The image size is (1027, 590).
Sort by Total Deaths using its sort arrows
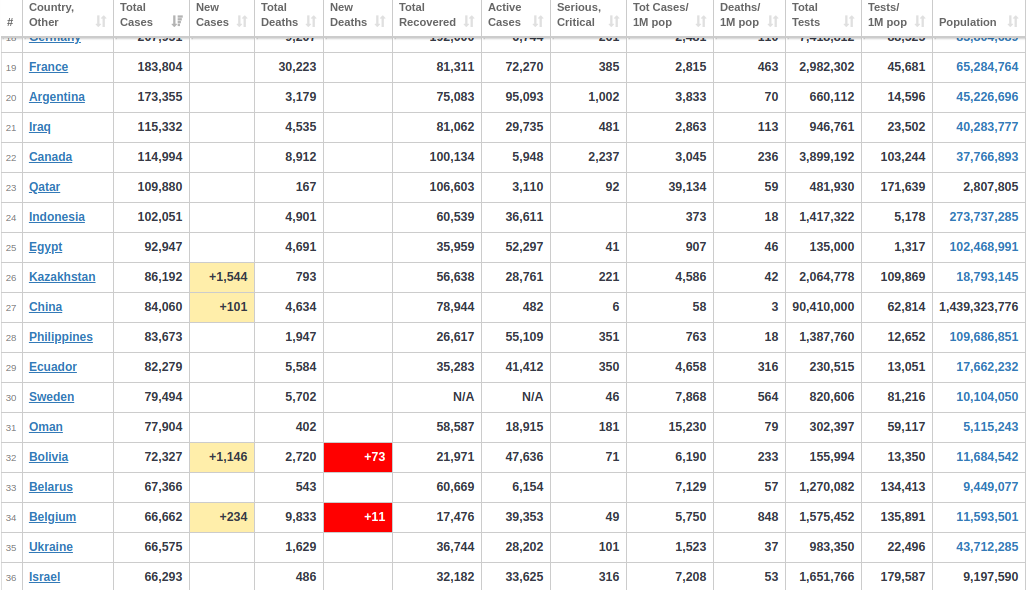point(312,22)
